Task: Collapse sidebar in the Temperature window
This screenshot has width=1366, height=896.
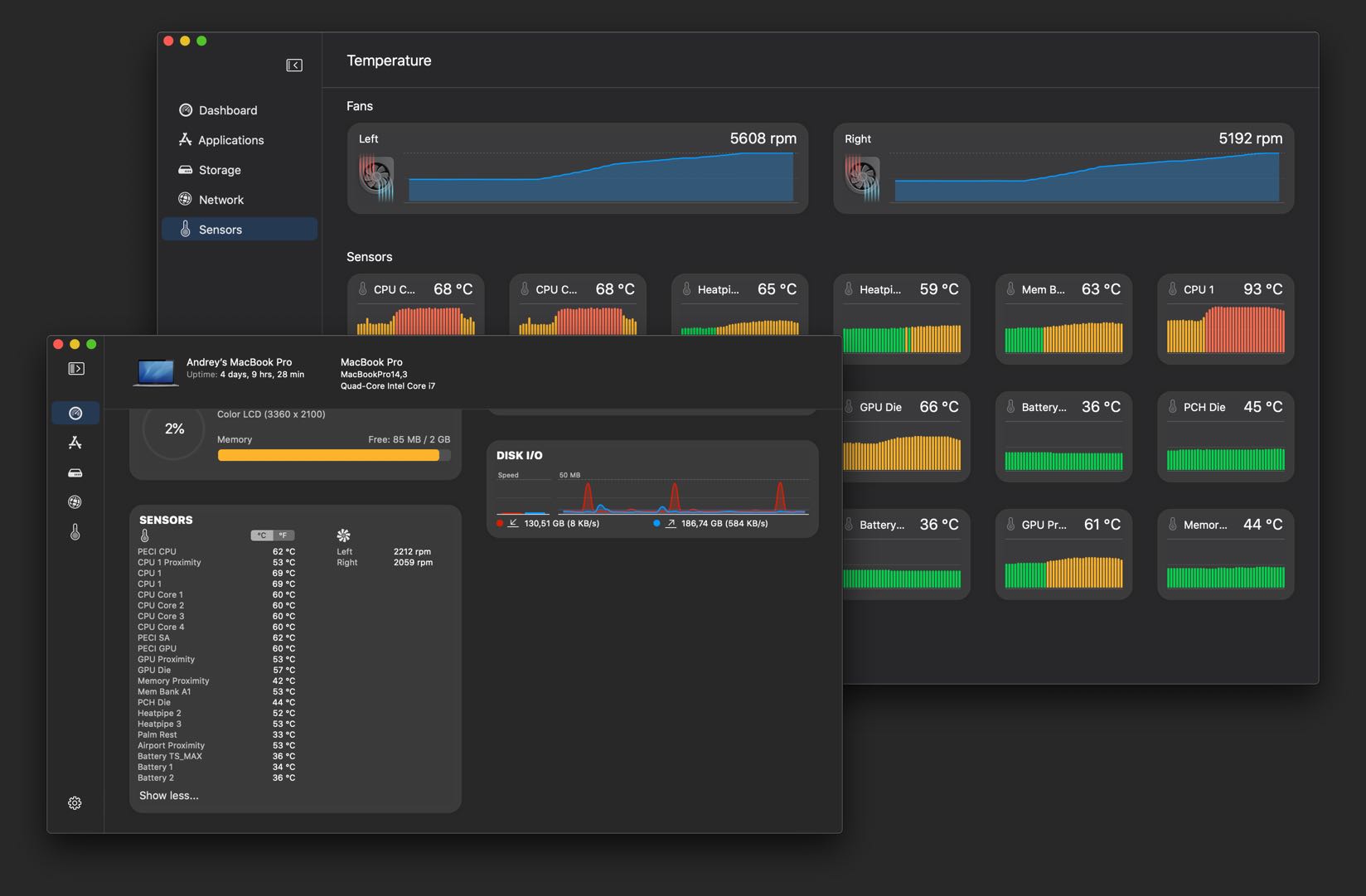Action: (294, 65)
